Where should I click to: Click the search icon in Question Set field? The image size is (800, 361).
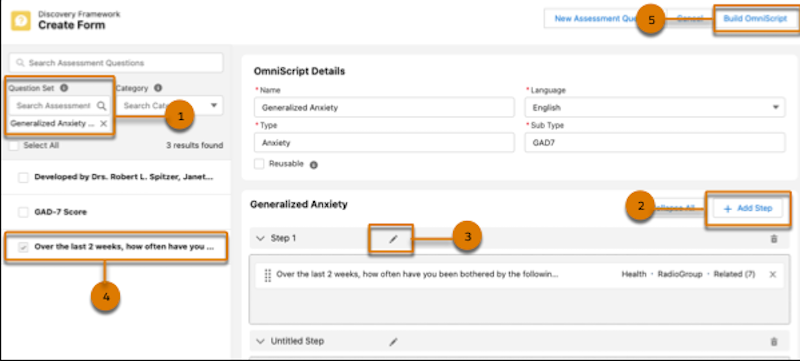point(102,106)
